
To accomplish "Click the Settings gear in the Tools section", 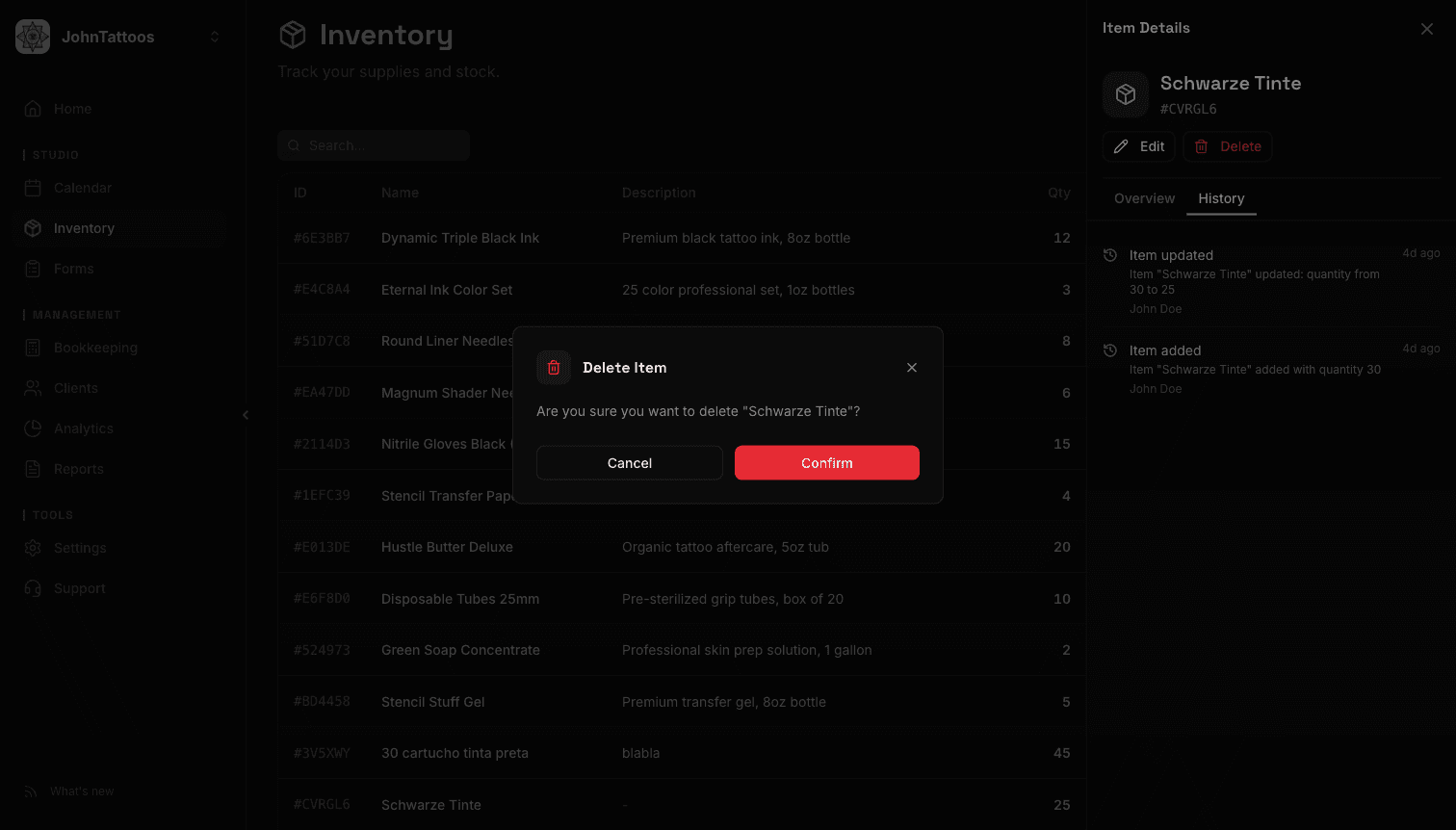I will [x=34, y=548].
